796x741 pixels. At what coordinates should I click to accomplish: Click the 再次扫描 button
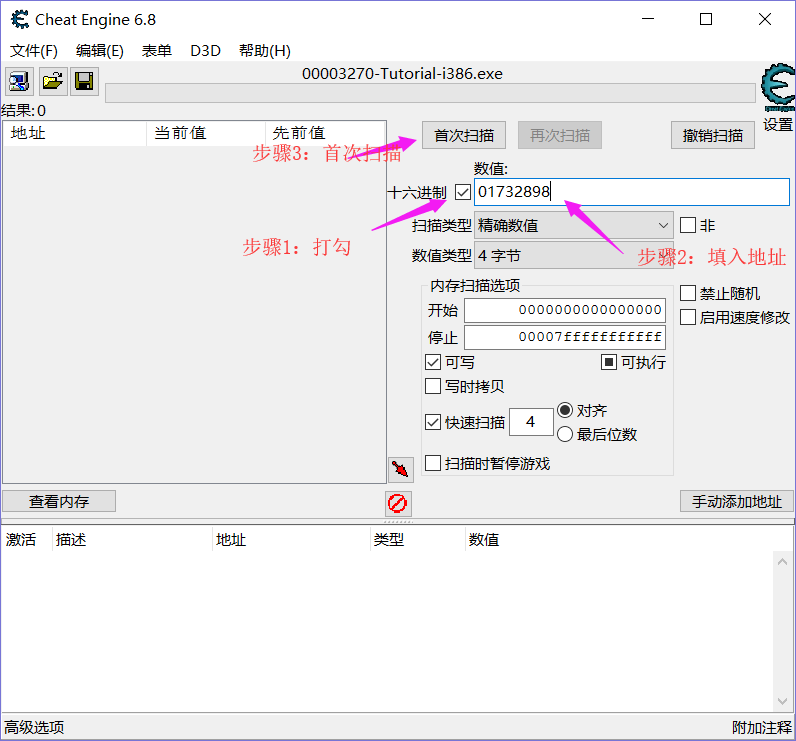[x=560, y=136]
